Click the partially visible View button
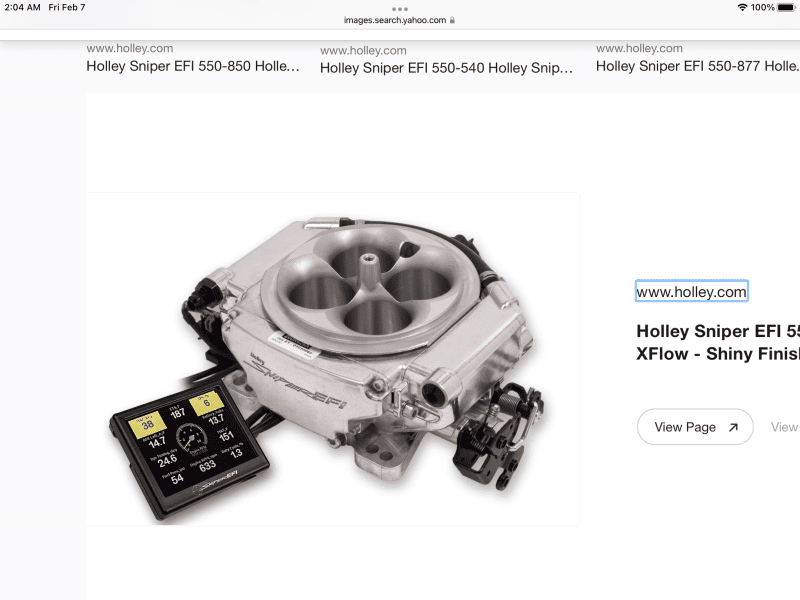This screenshot has width=800, height=600. point(785,427)
